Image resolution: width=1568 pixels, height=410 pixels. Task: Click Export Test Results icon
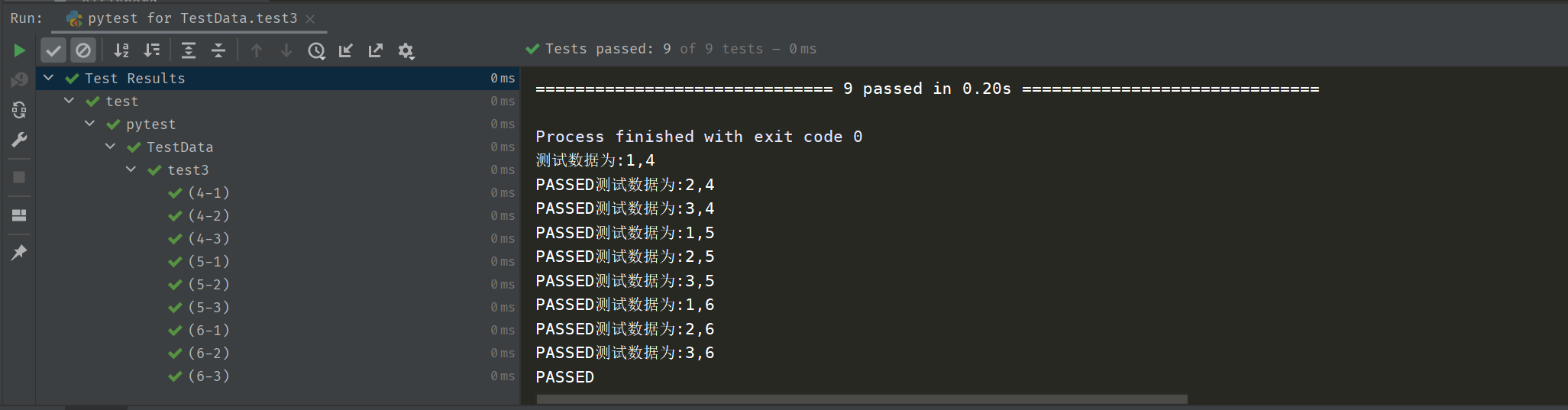[376, 50]
